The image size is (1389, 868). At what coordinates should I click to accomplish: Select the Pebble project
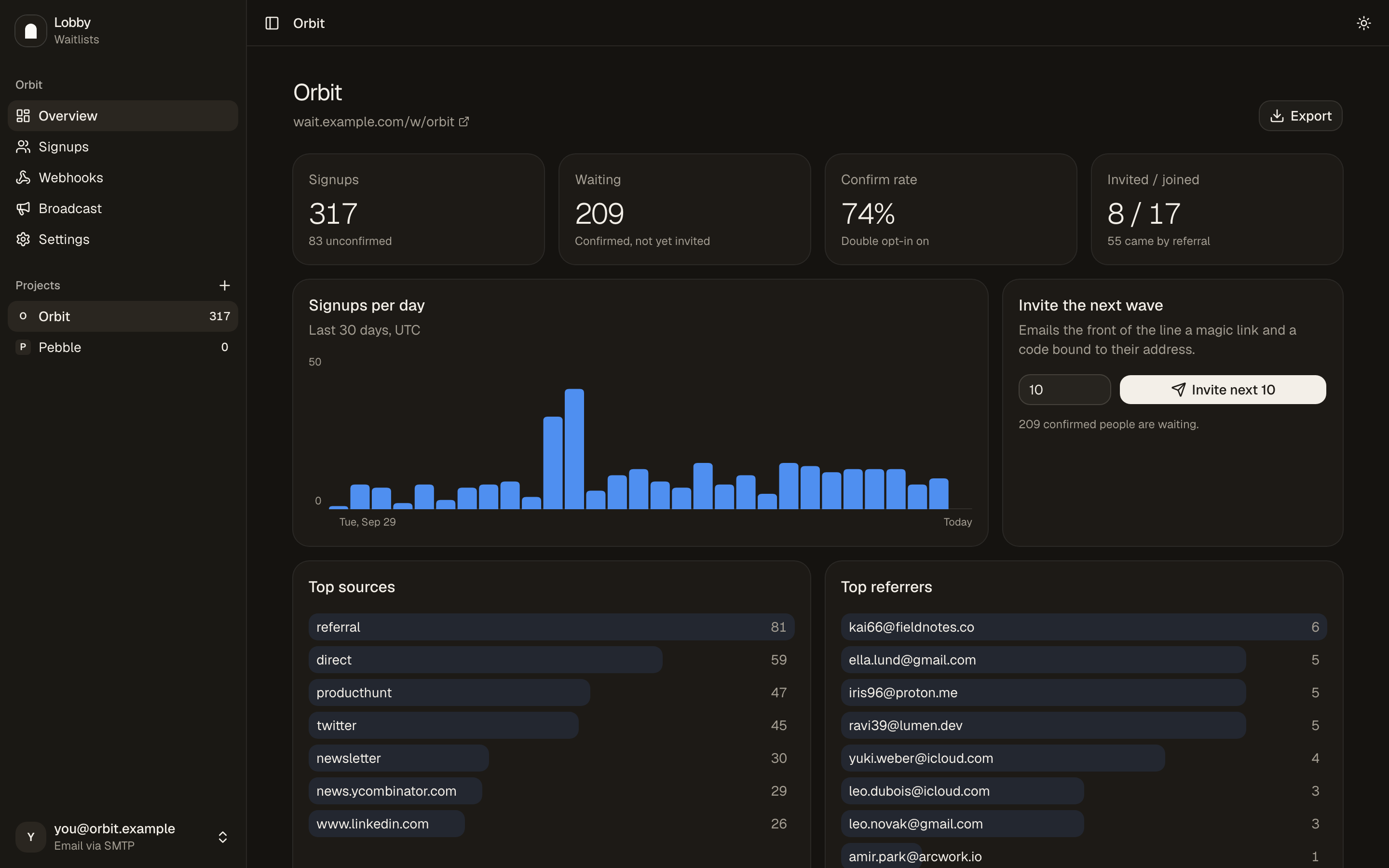tap(123, 347)
